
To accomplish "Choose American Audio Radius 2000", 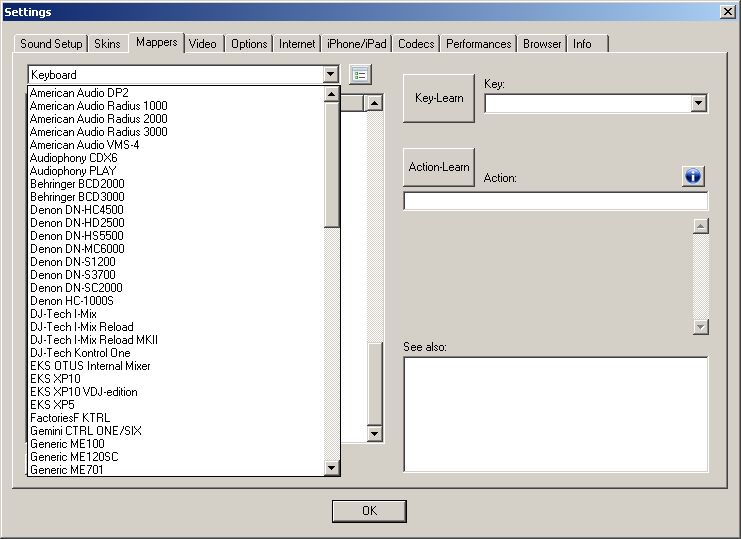I will point(176,119).
